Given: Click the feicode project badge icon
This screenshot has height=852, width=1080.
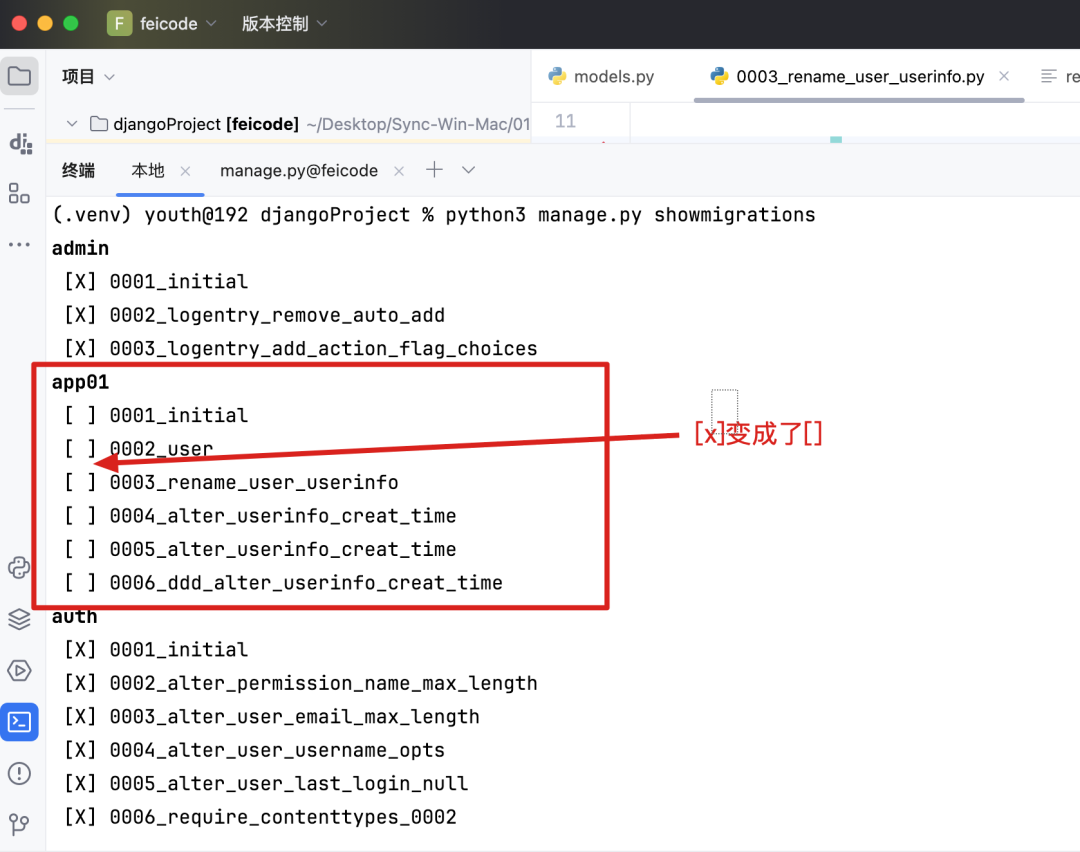Looking at the screenshot, I should tap(119, 23).
